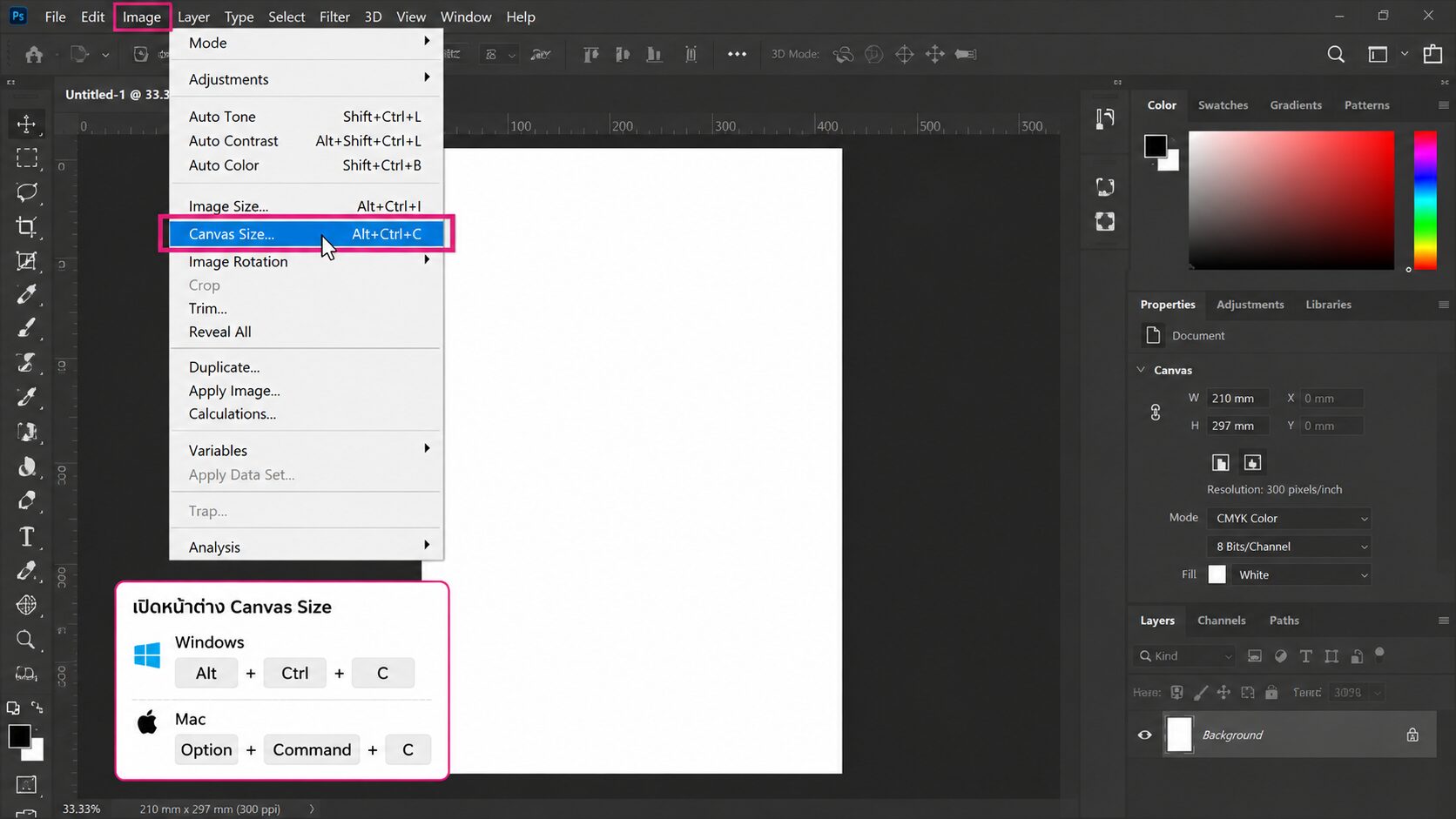The image size is (1456, 819).
Task: Select the Lasso tool
Action: click(26, 192)
